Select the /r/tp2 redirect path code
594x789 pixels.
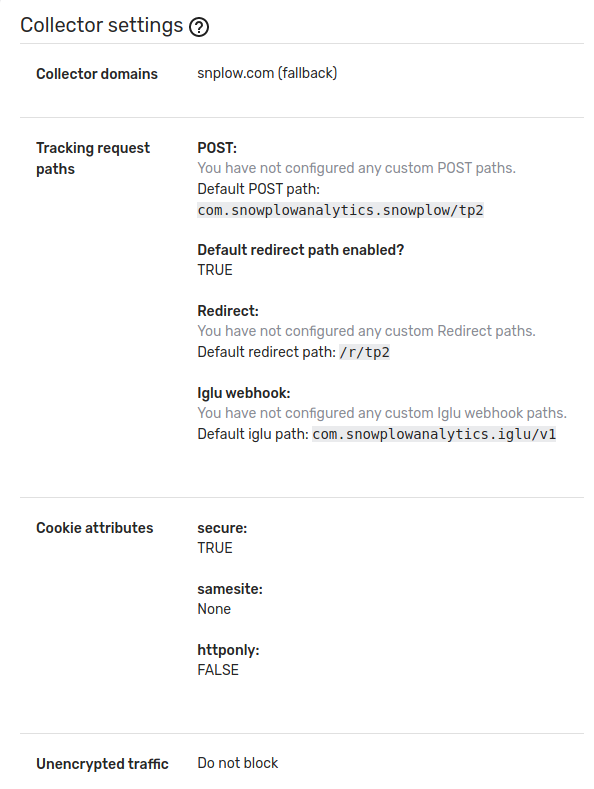(364, 352)
